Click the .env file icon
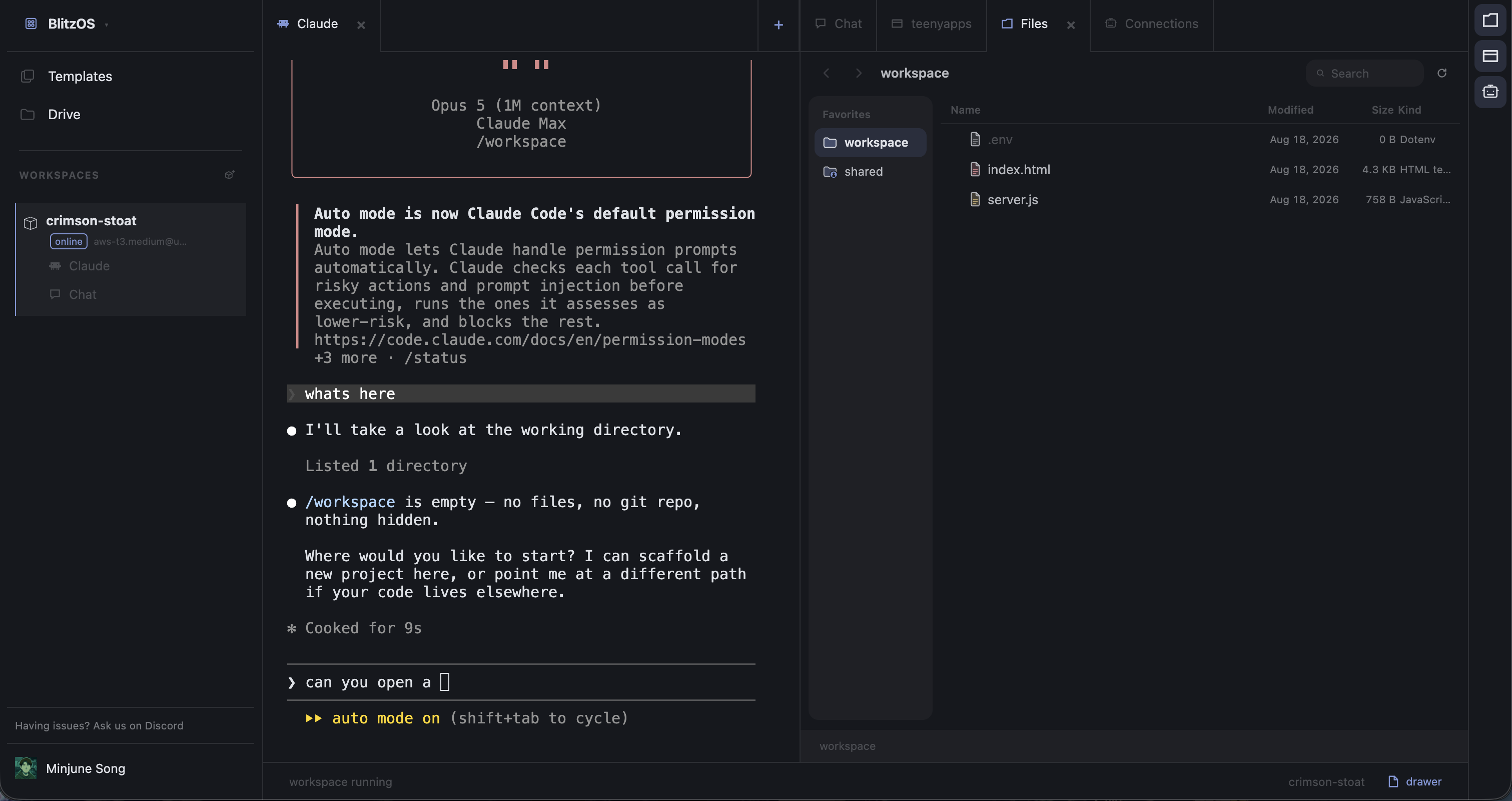Screen dimensions: 1512x801 [x=975, y=139]
